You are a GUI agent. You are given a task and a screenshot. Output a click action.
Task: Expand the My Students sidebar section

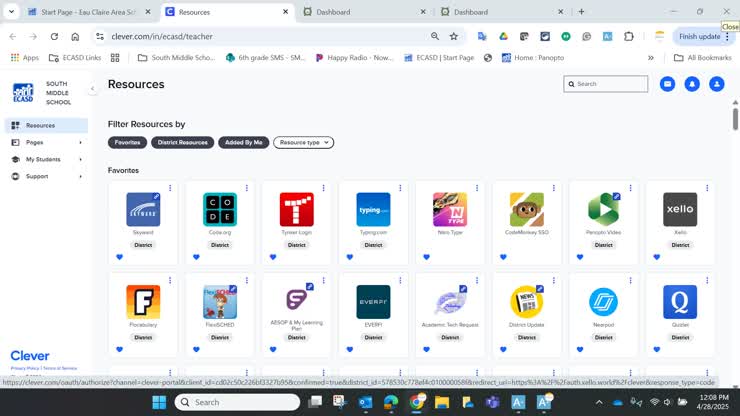(46, 159)
